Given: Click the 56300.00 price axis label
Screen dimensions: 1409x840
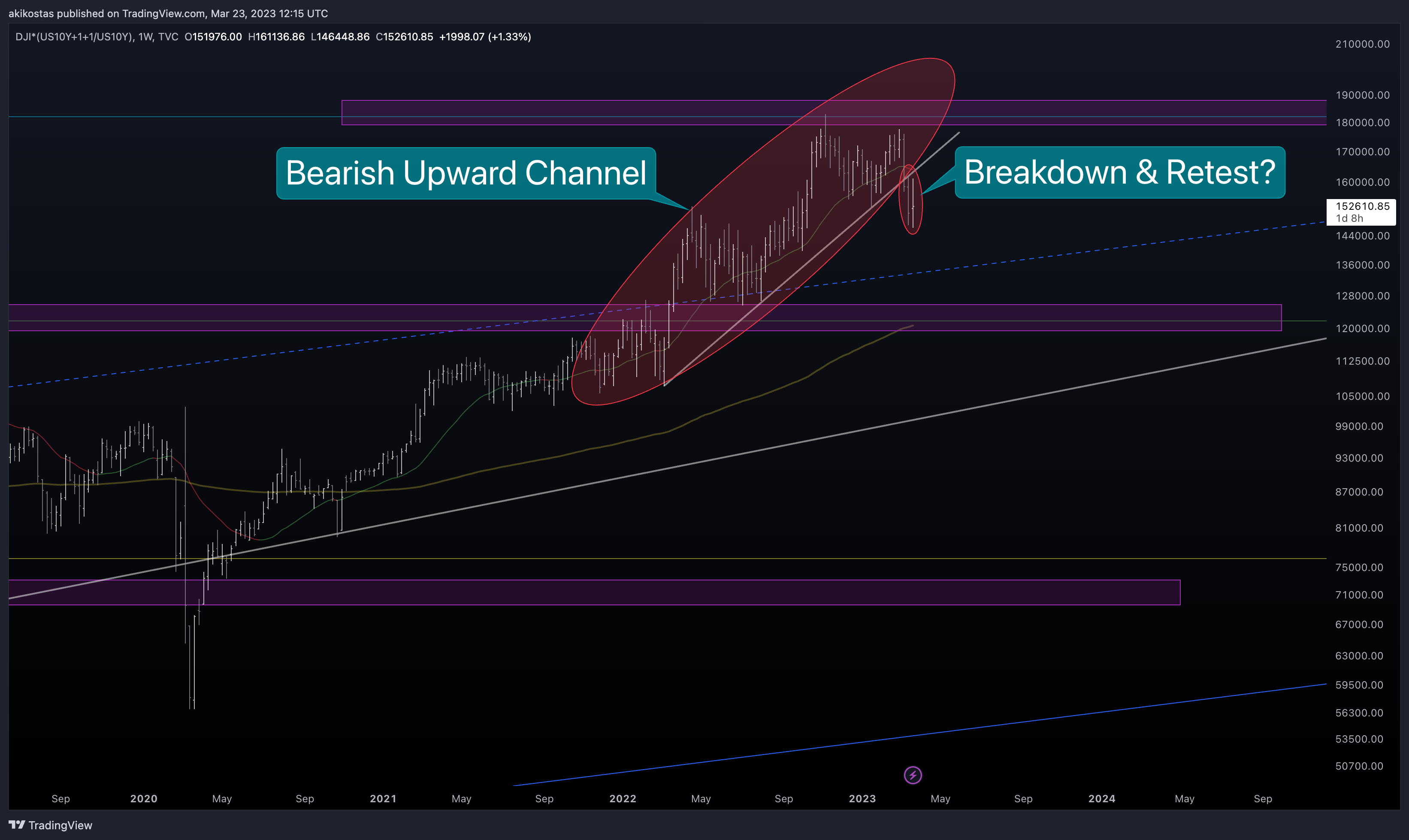Looking at the screenshot, I should click(1359, 713).
